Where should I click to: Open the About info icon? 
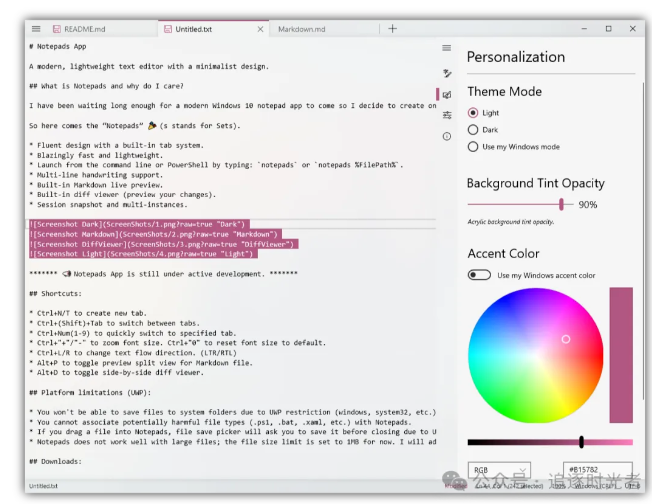447,136
